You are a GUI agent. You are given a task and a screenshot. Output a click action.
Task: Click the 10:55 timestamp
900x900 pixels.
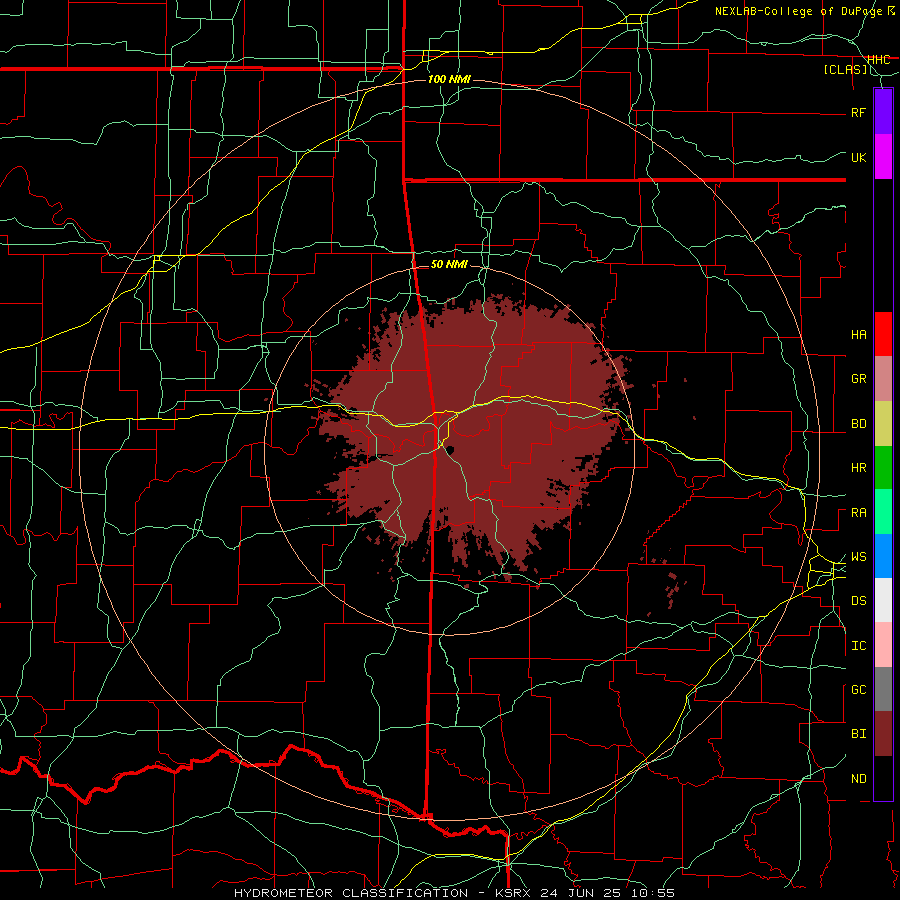tap(653, 893)
